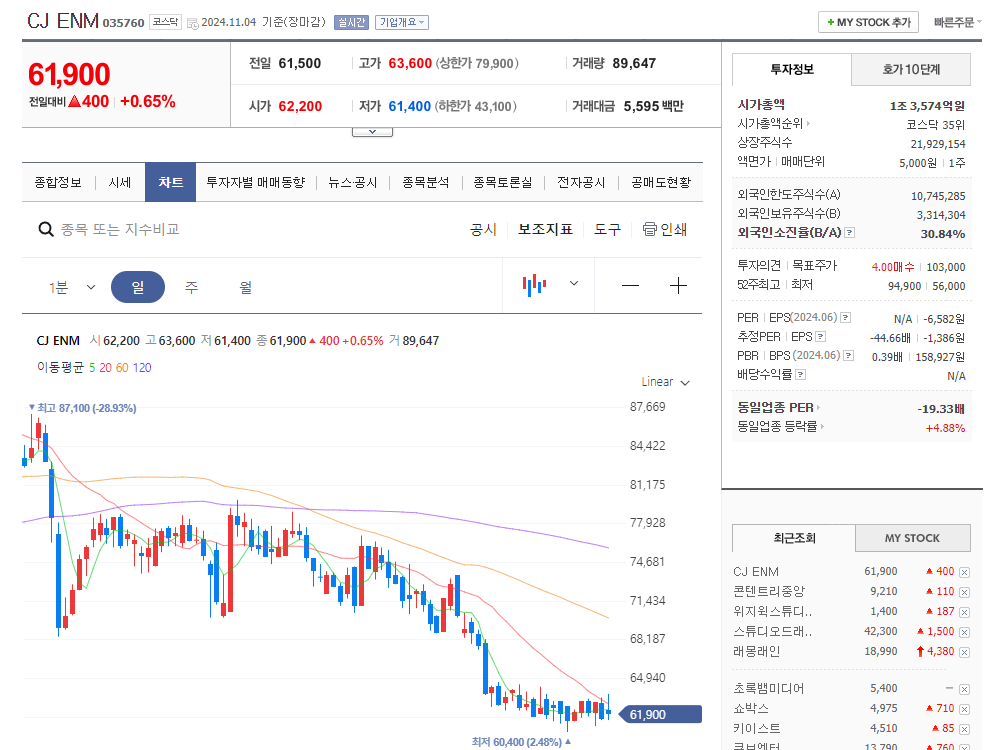Click the calendar icon beside 2024.11.04
The image size is (985, 750).
(193, 23)
